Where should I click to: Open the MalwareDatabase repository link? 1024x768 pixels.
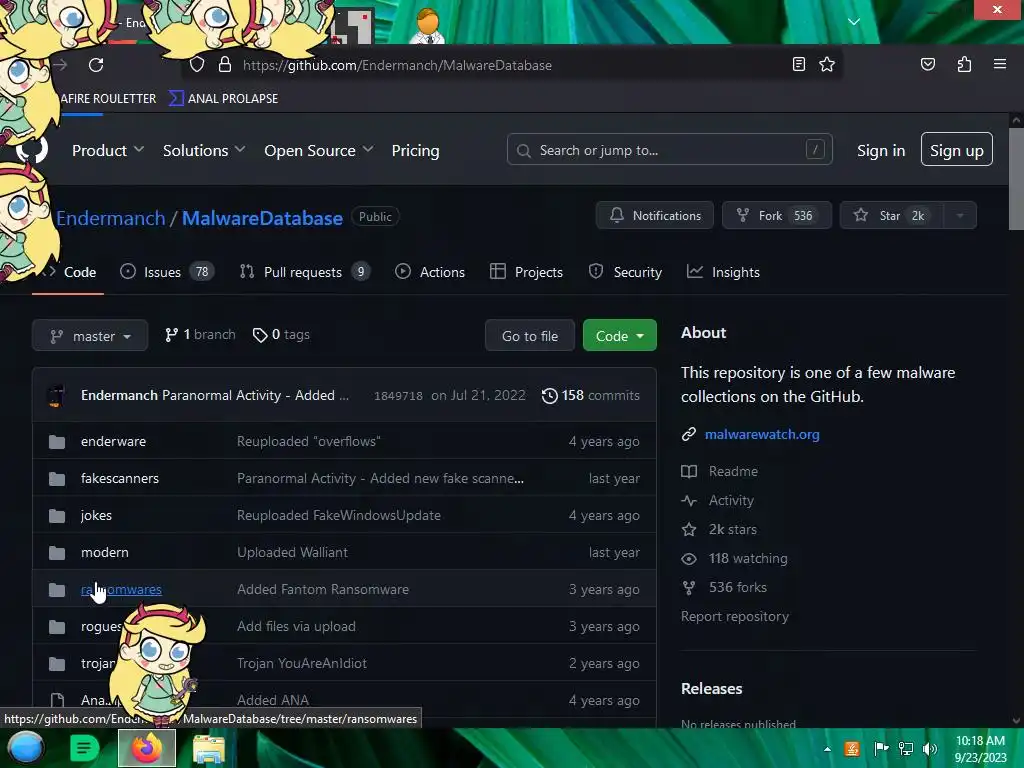(262, 218)
